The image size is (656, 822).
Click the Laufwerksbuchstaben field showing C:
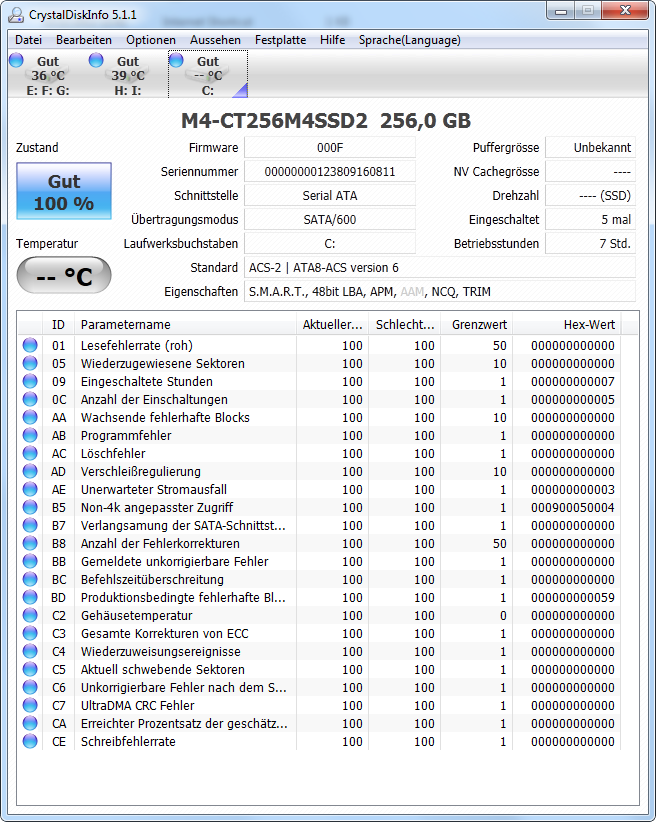point(330,243)
